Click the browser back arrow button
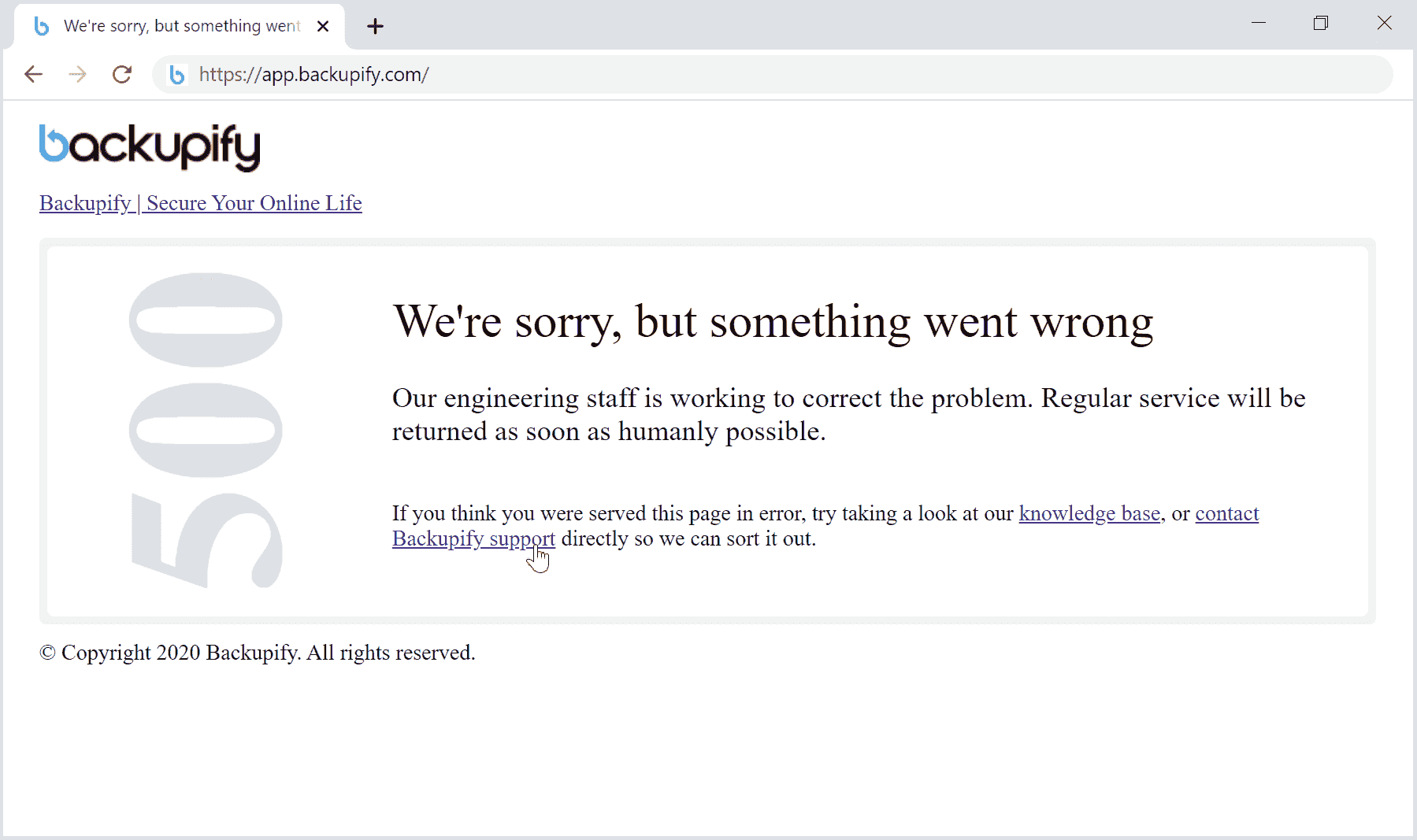Image resolution: width=1417 pixels, height=840 pixels. 33,75
